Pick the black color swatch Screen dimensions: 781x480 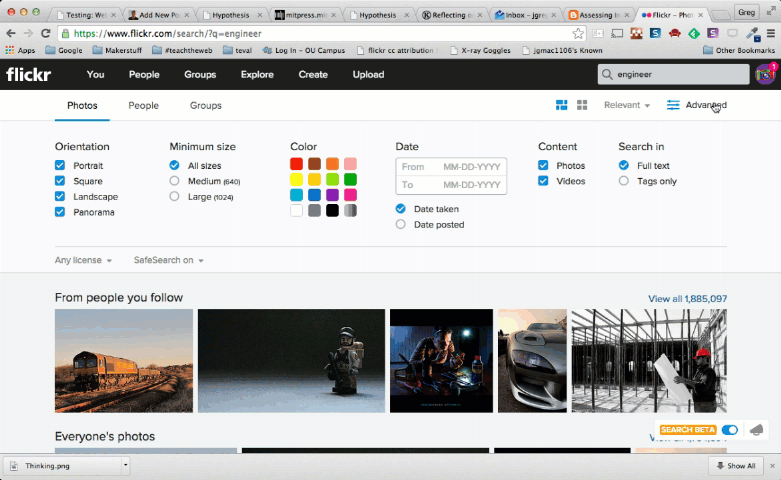tap(332, 210)
